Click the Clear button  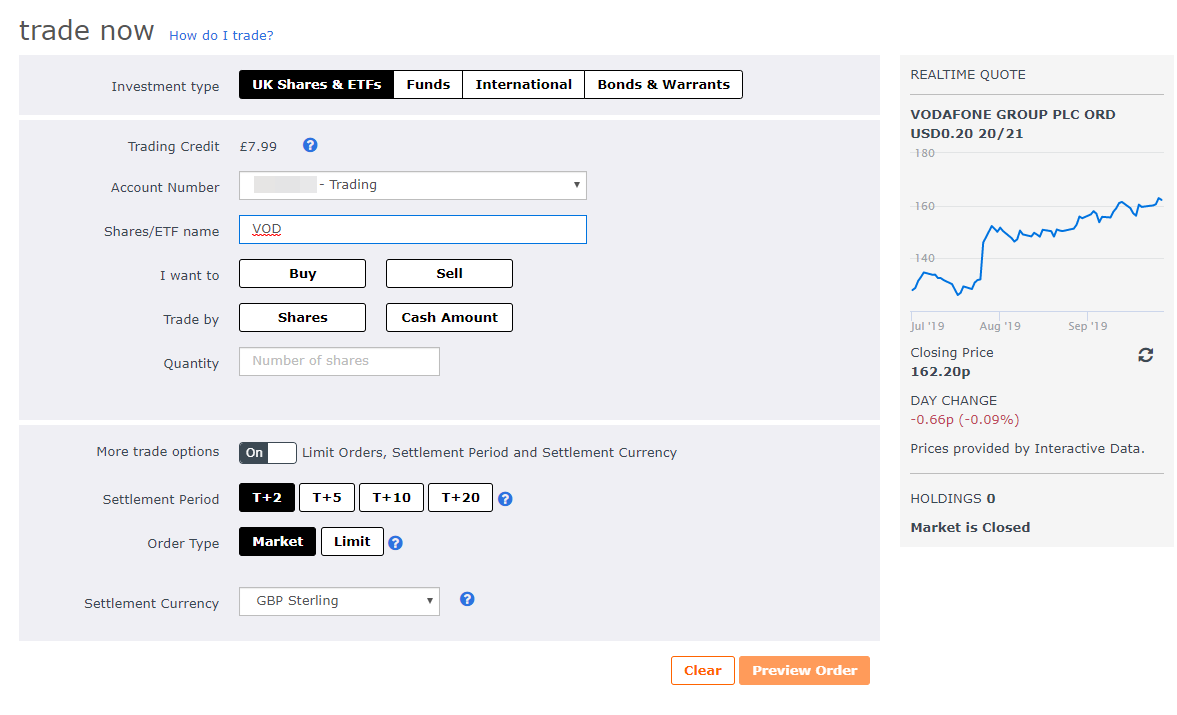click(702, 671)
